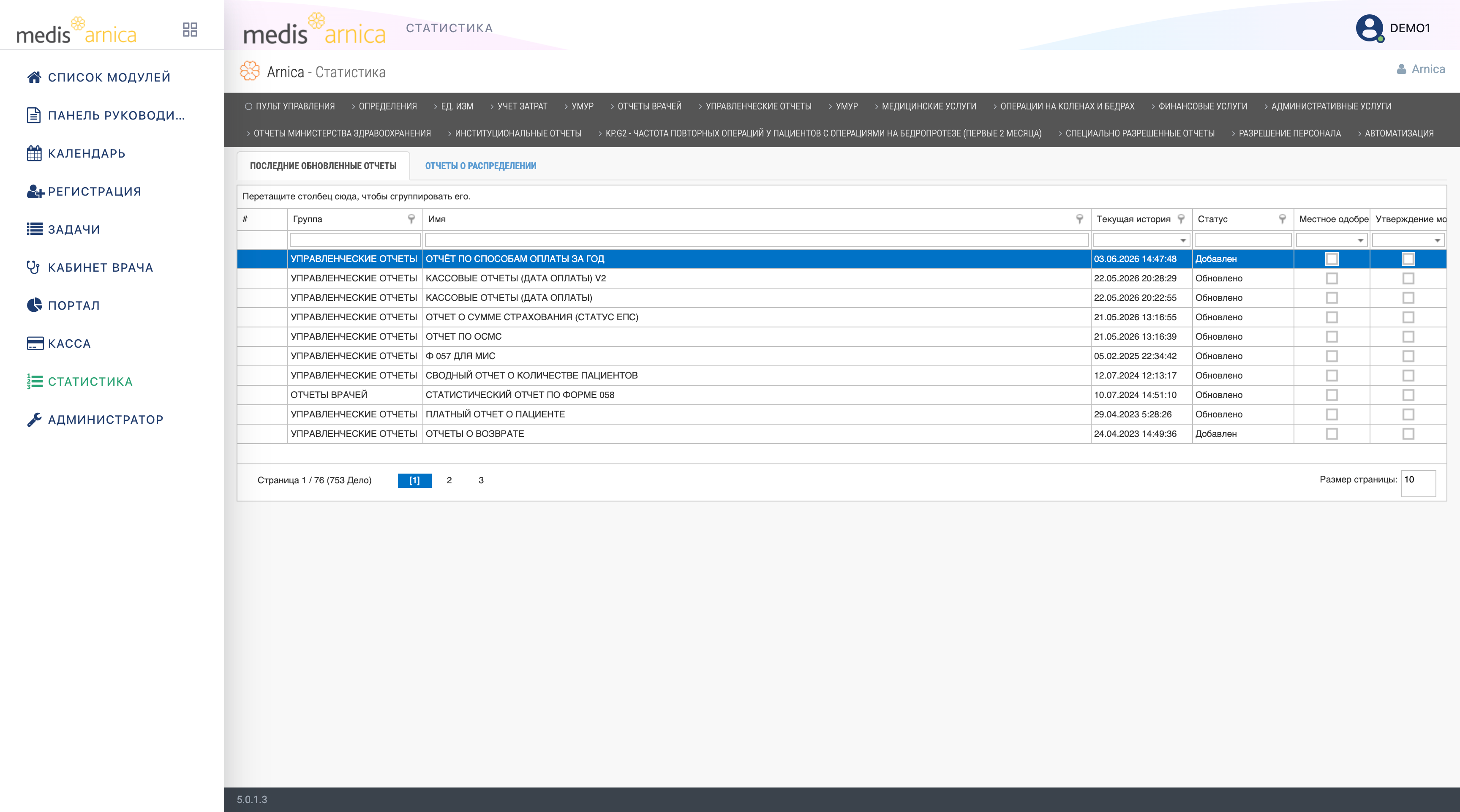Select the Касса card icon

click(35, 343)
